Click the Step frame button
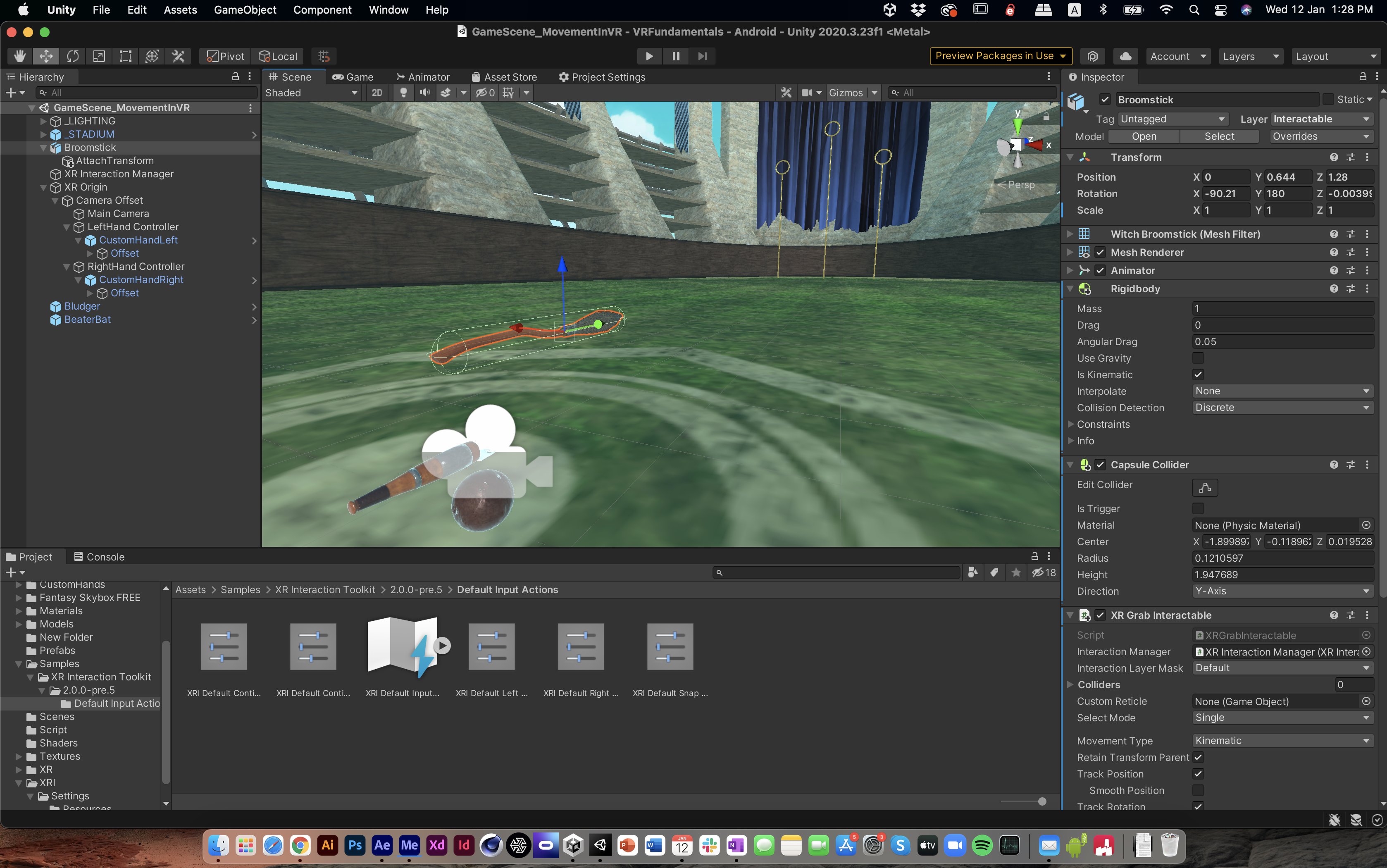 [703, 56]
